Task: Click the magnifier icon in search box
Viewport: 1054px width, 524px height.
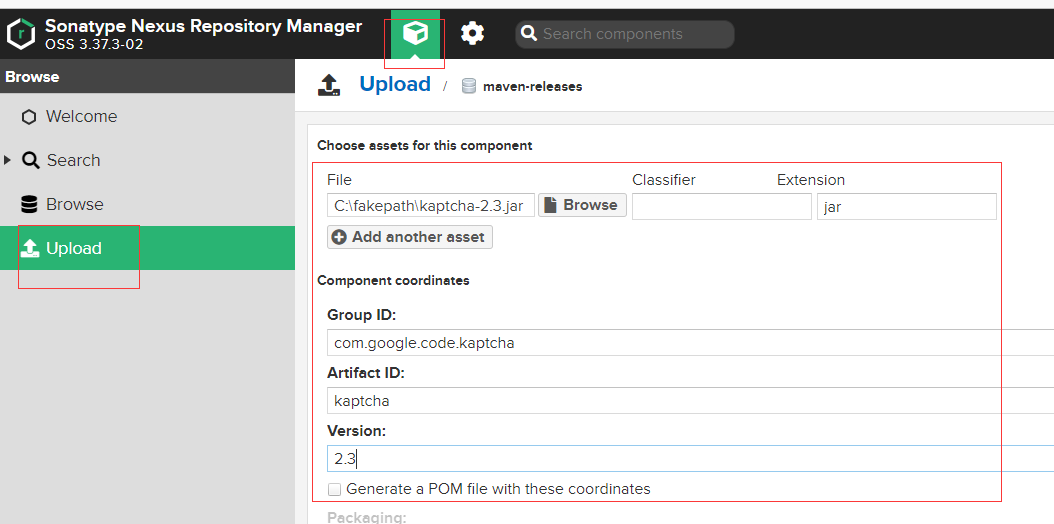Action: pyautogui.click(x=530, y=34)
